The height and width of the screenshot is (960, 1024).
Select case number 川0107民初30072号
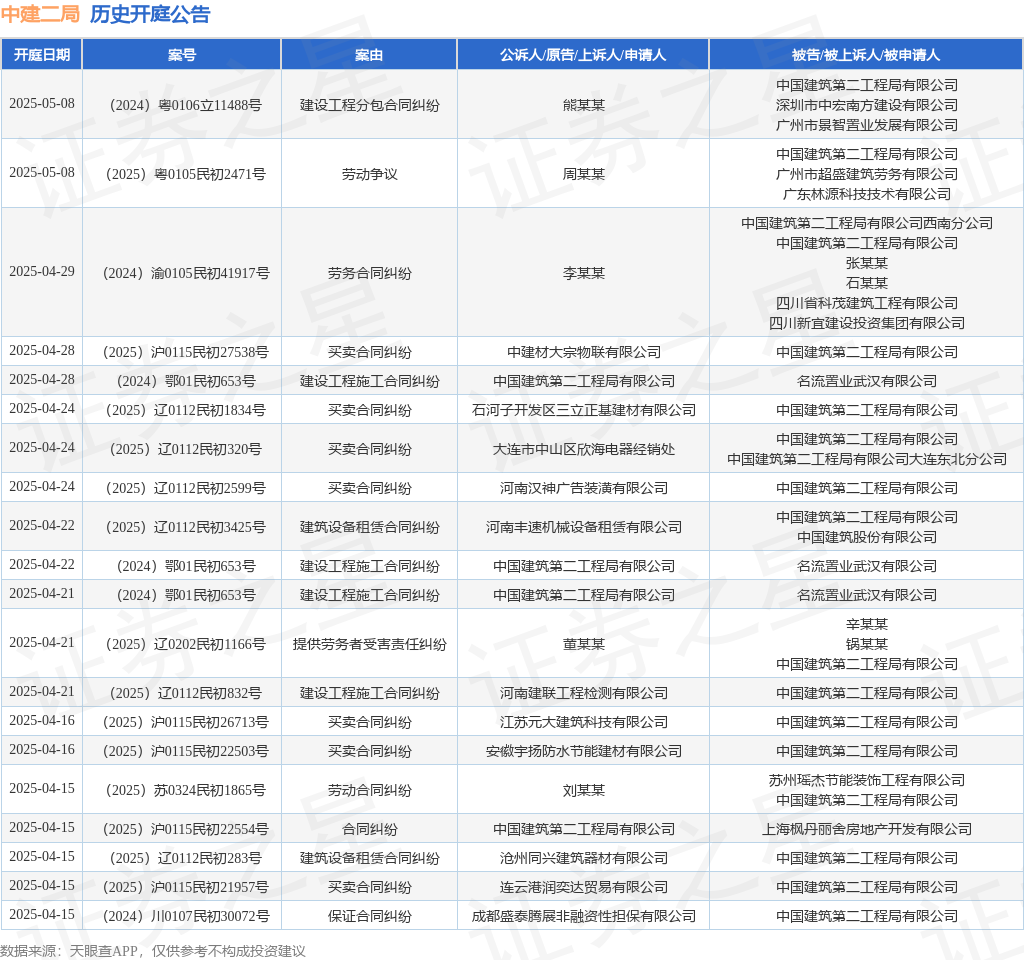pos(185,916)
